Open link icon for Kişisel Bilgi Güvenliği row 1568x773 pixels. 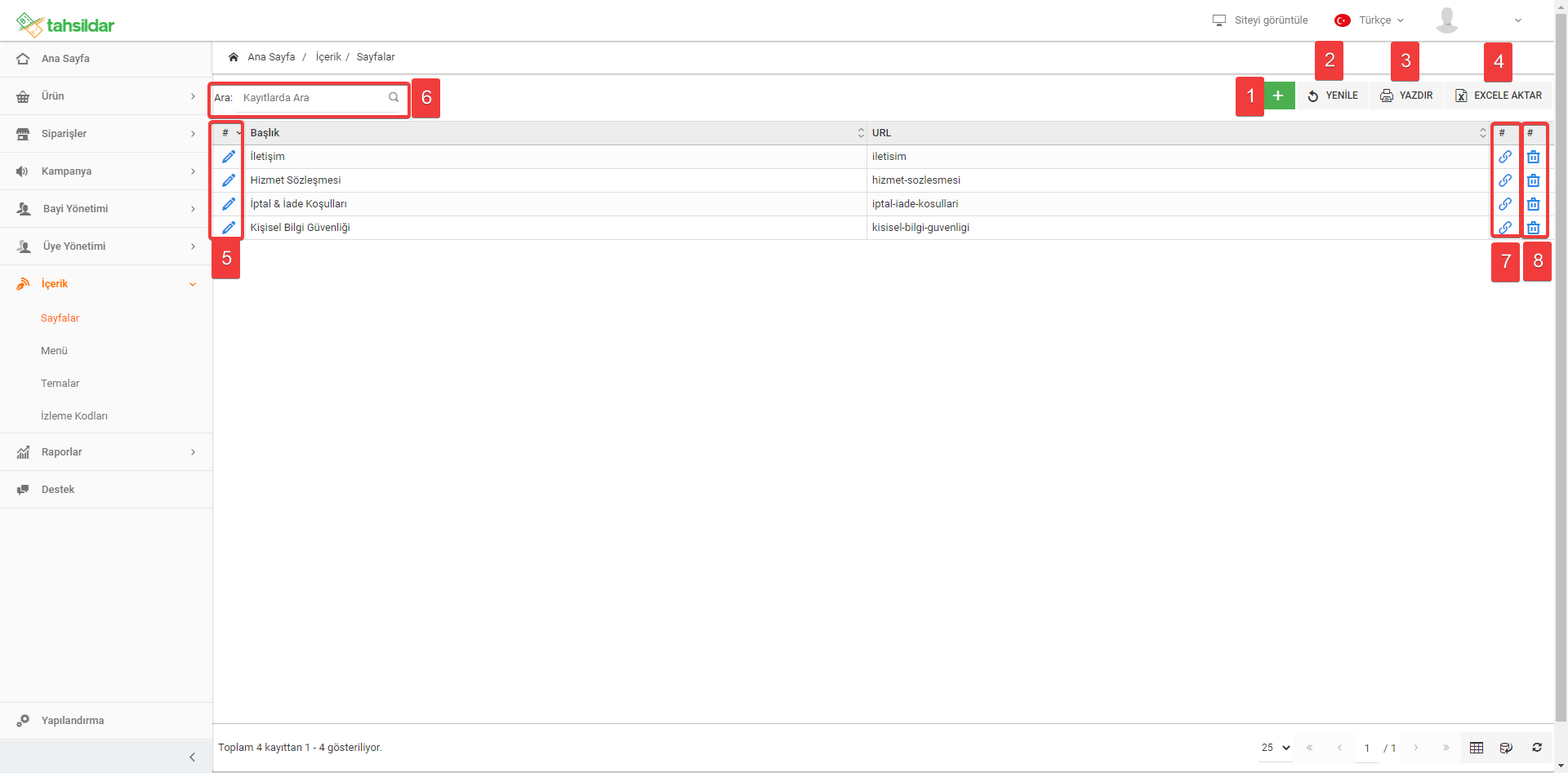pos(1505,228)
